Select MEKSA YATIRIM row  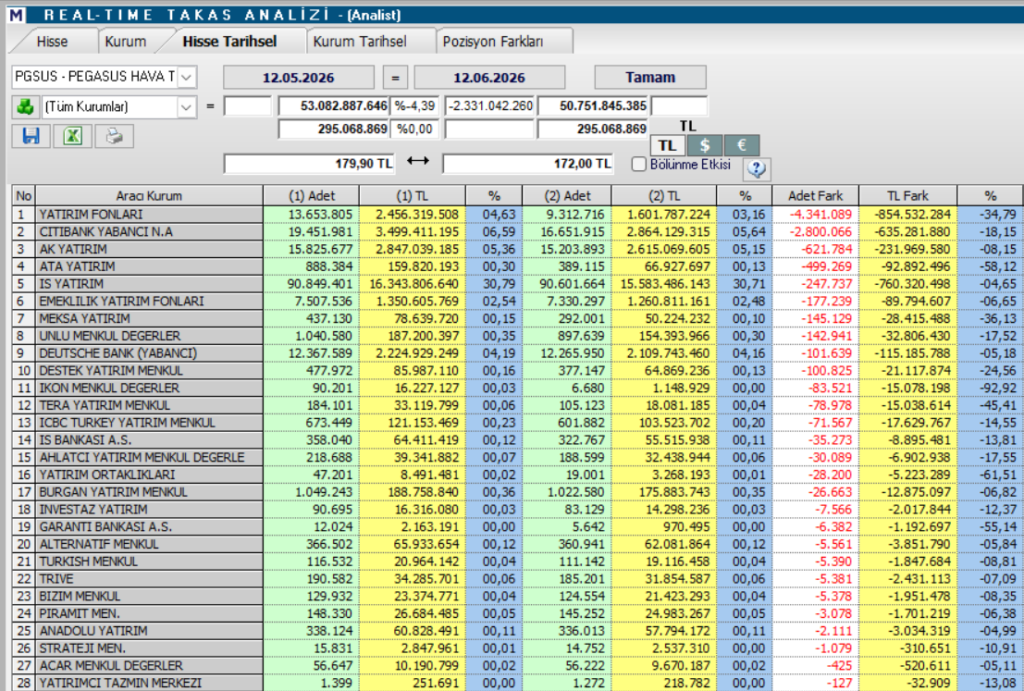[517, 319]
